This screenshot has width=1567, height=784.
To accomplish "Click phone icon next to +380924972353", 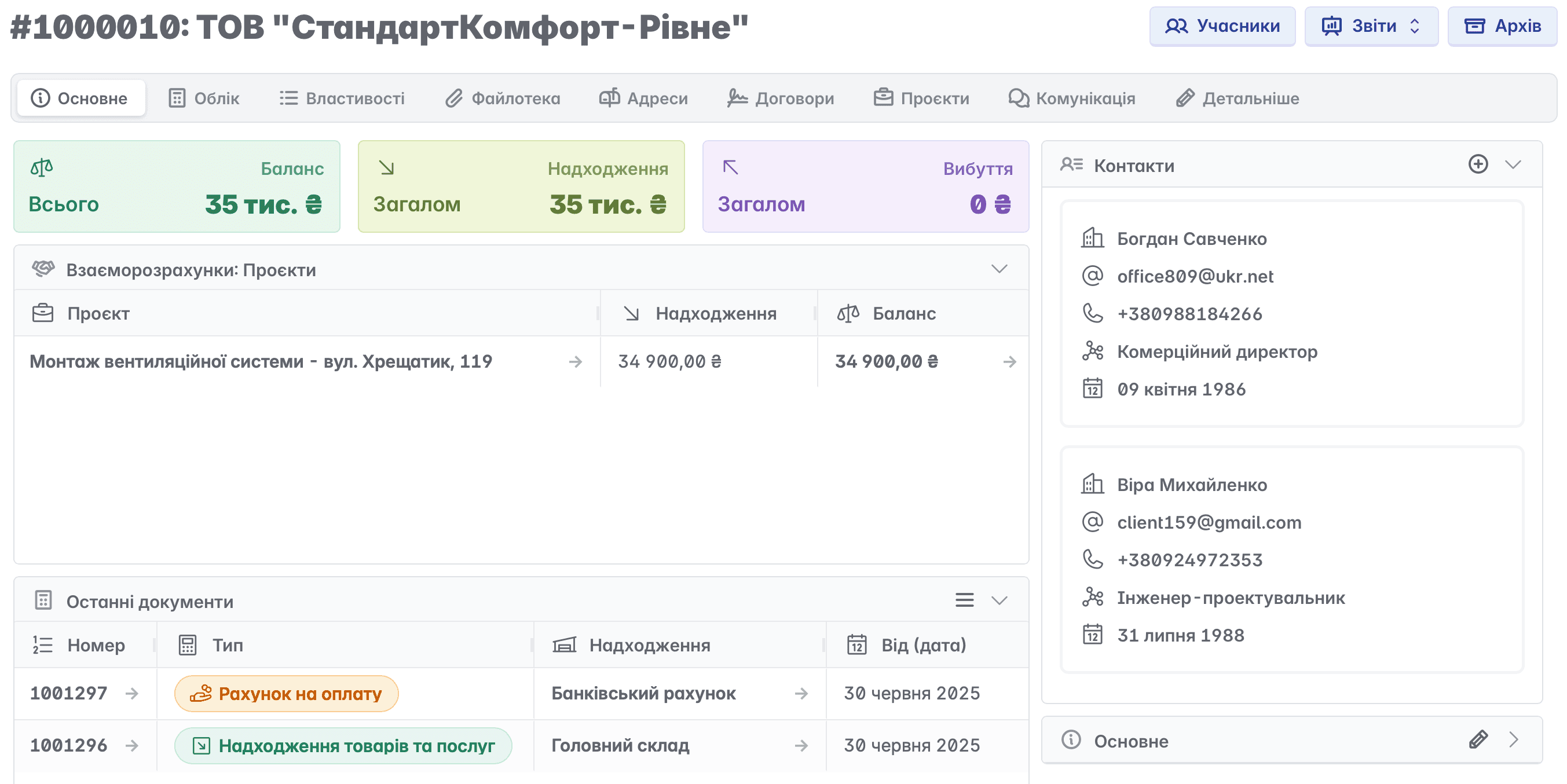I will click(x=1093, y=559).
